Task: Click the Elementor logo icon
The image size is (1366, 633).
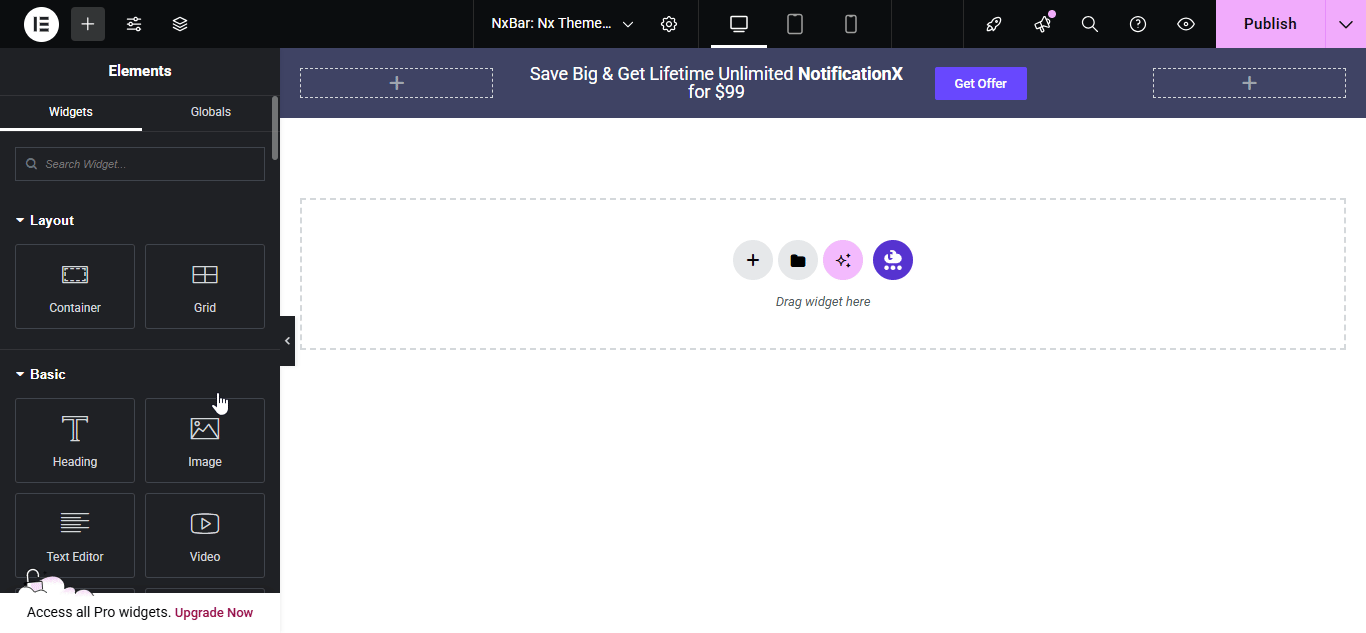Action: point(42,24)
